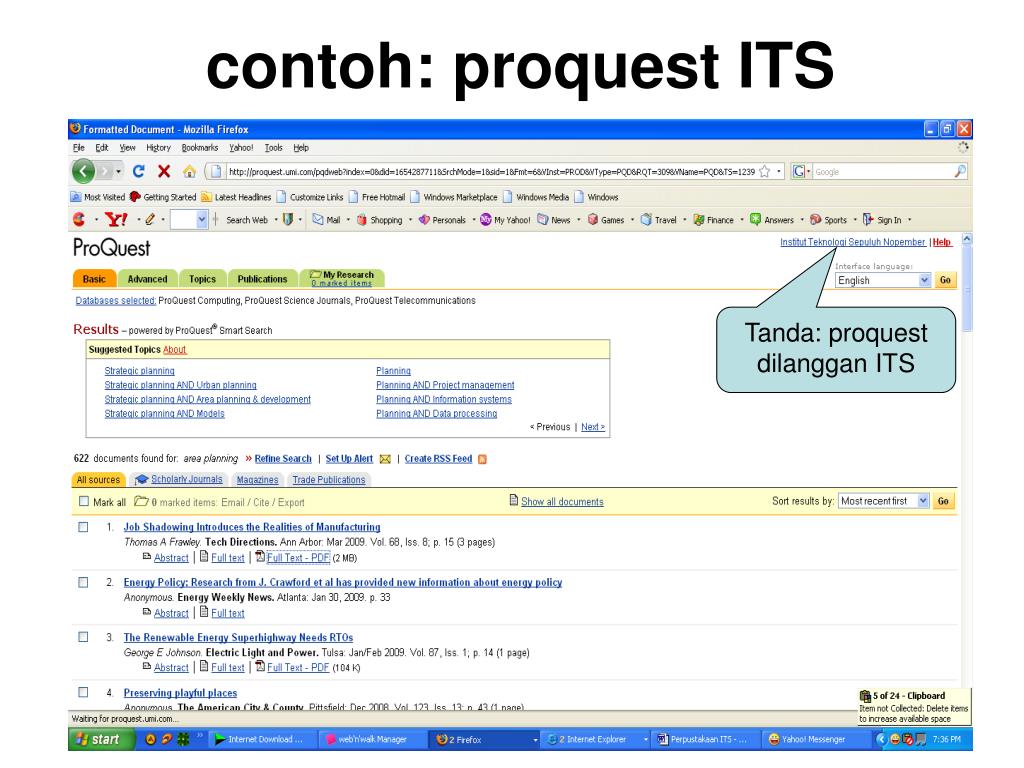This screenshot has width=1024, height=768.
Task: Click Sign In on the Yahoo toolbar
Action: click(x=882, y=220)
